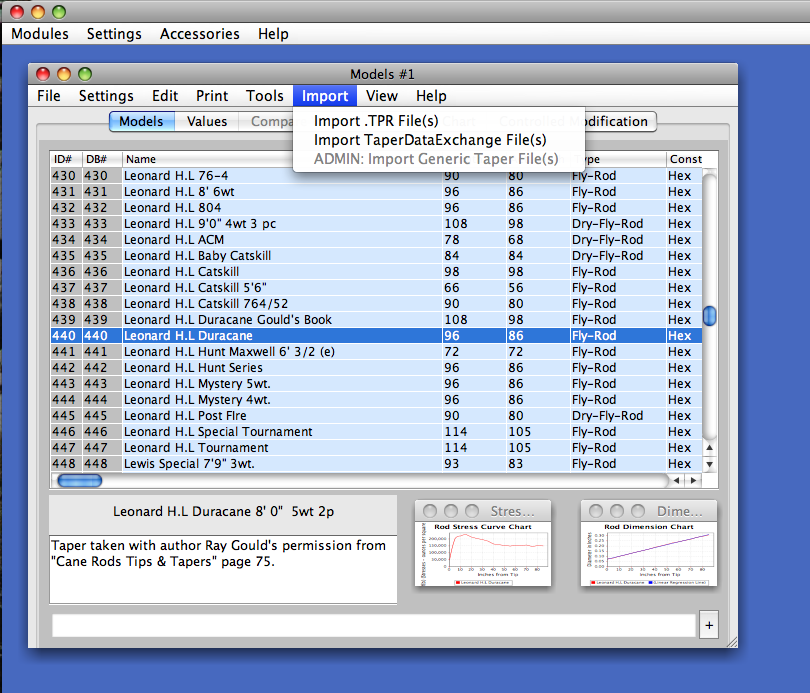This screenshot has height=693, width=810.
Task: Open the Rod Stress Curve Chart thumbnail
Action: coord(483,543)
